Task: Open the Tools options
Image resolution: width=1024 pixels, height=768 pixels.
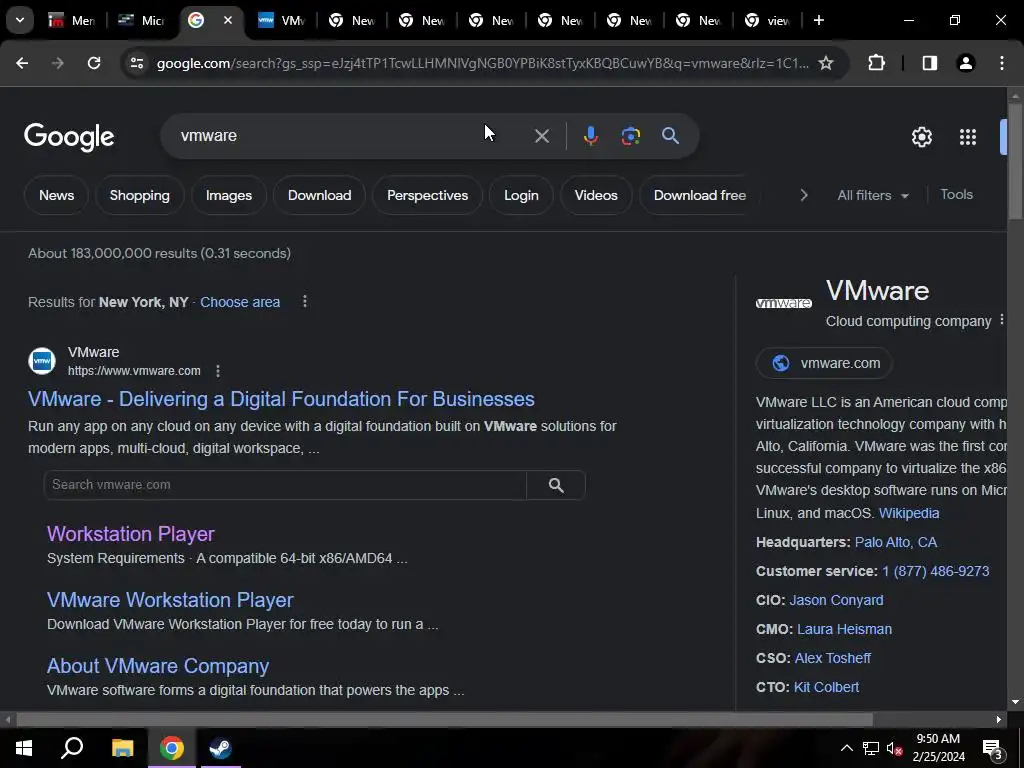Action: pos(956,195)
